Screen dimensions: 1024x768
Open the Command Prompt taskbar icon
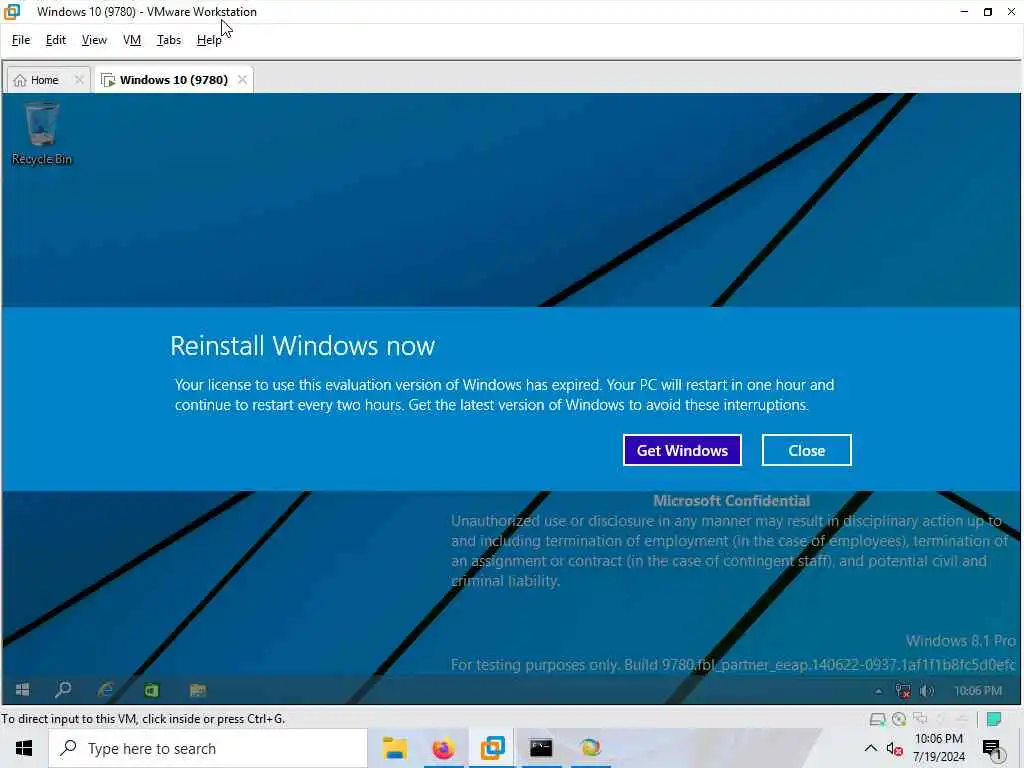point(541,748)
